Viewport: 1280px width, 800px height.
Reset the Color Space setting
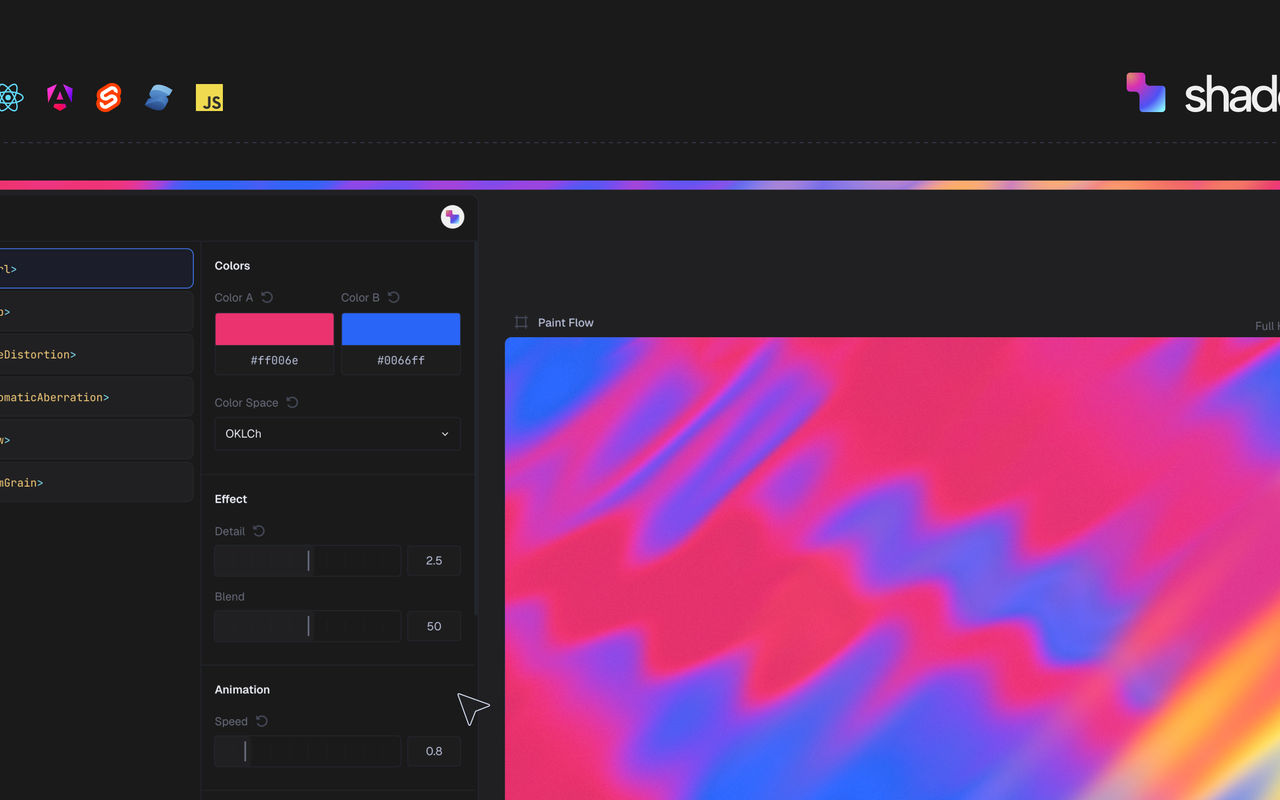[292, 402]
